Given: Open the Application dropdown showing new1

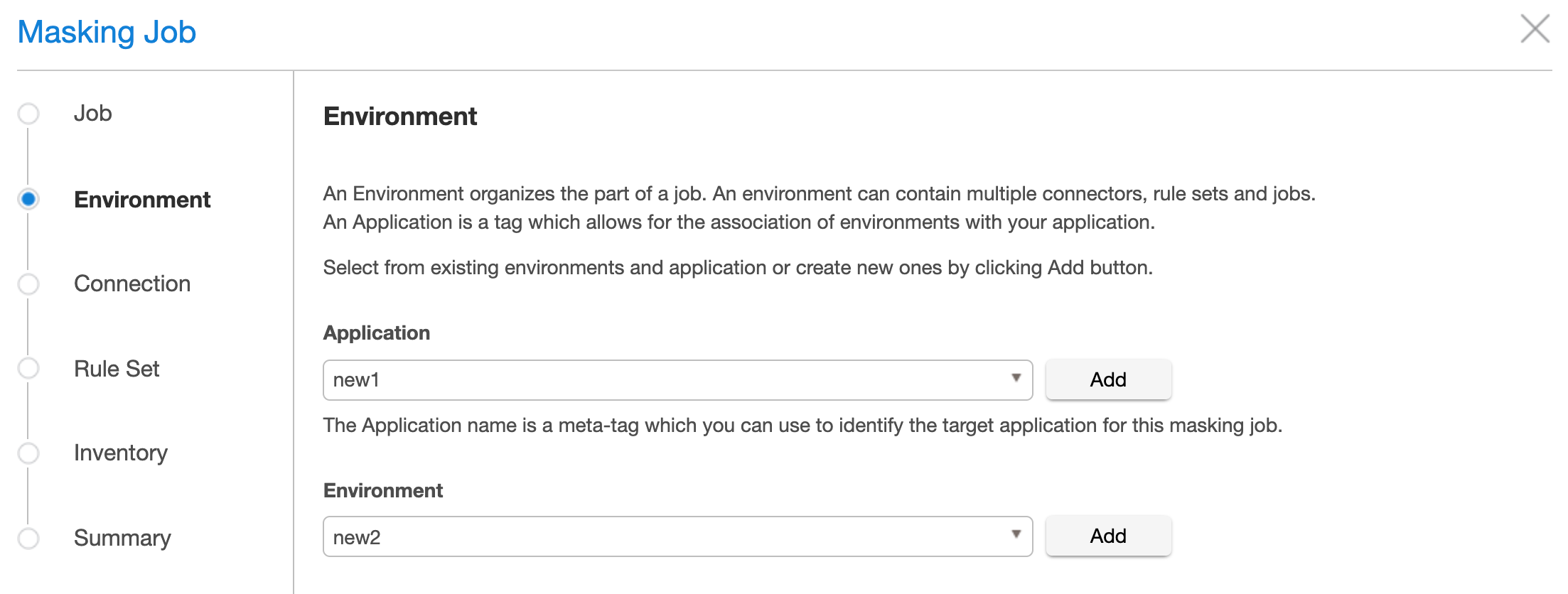Looking at the screenshot, I should click(668, 380).
